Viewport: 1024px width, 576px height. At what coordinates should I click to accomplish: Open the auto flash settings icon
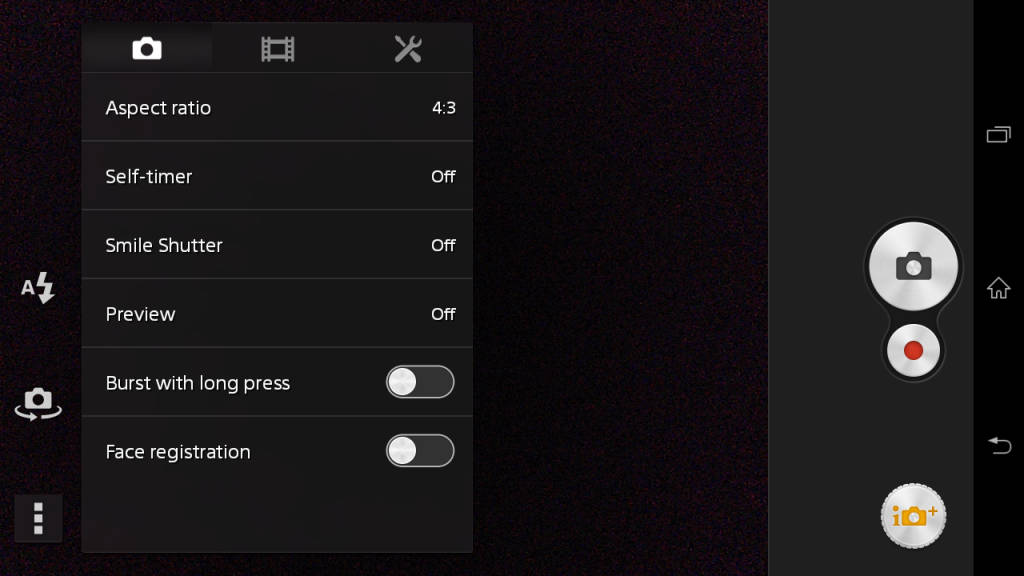37,288
